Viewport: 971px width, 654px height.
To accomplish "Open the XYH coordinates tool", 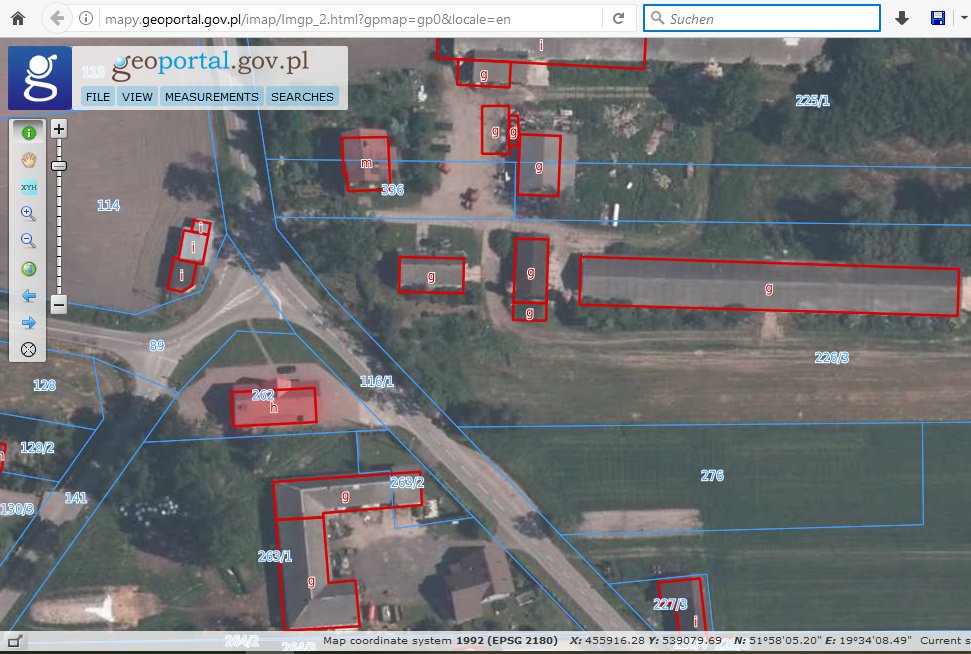I will pos(28,186).
